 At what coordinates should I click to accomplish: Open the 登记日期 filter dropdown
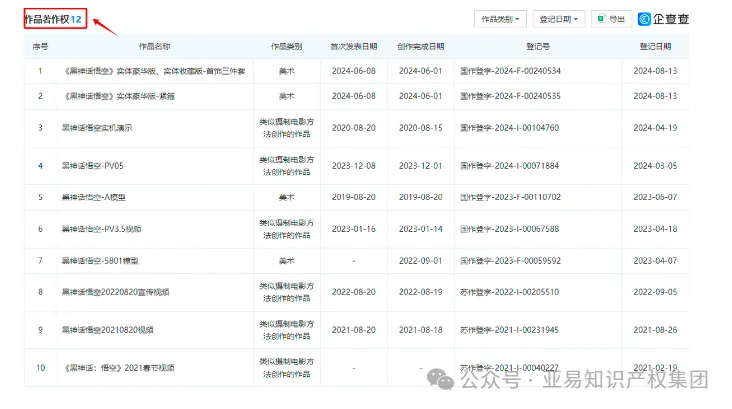[559, 19]
